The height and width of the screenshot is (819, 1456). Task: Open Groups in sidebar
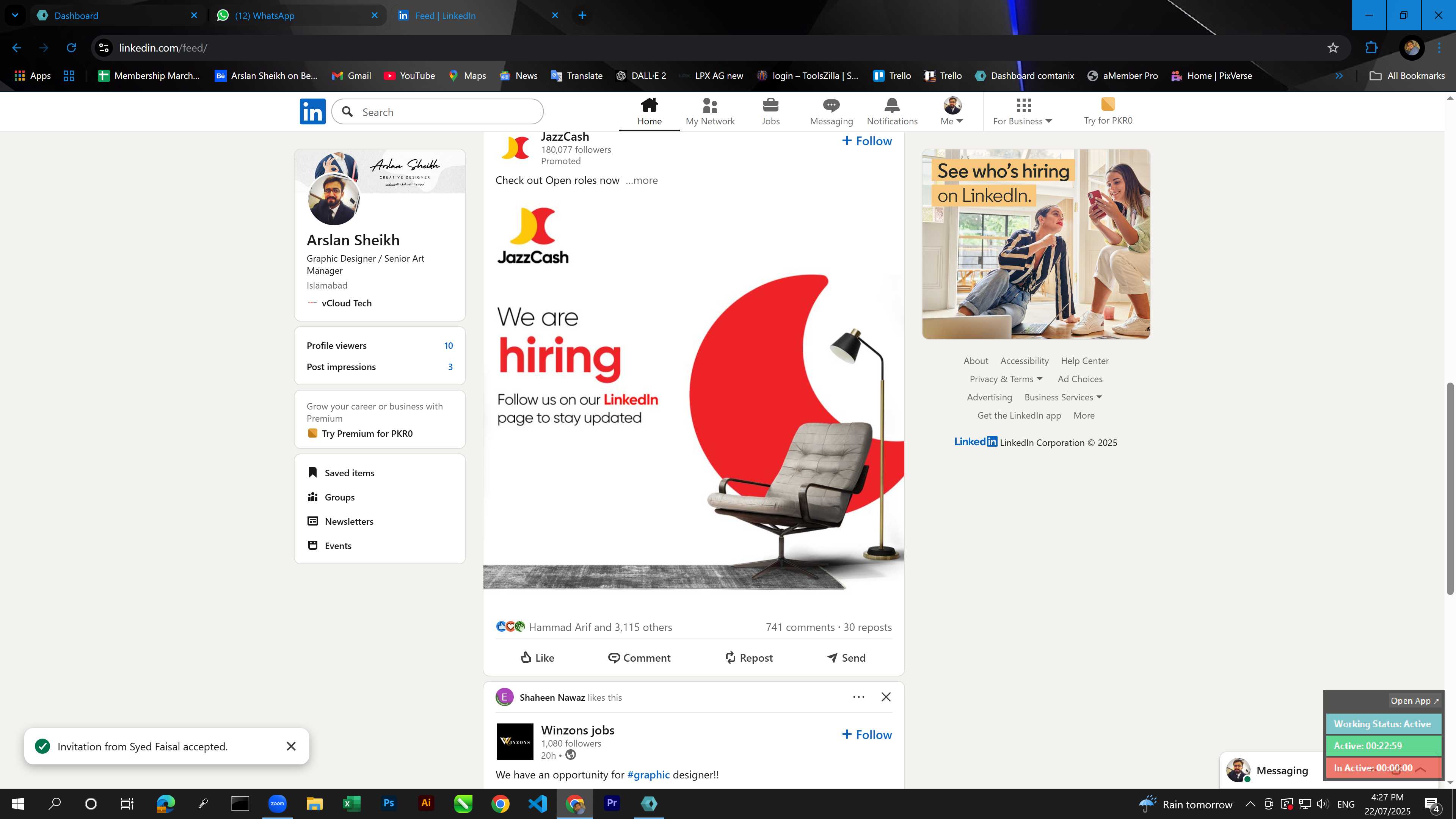[x=331, y=497]
